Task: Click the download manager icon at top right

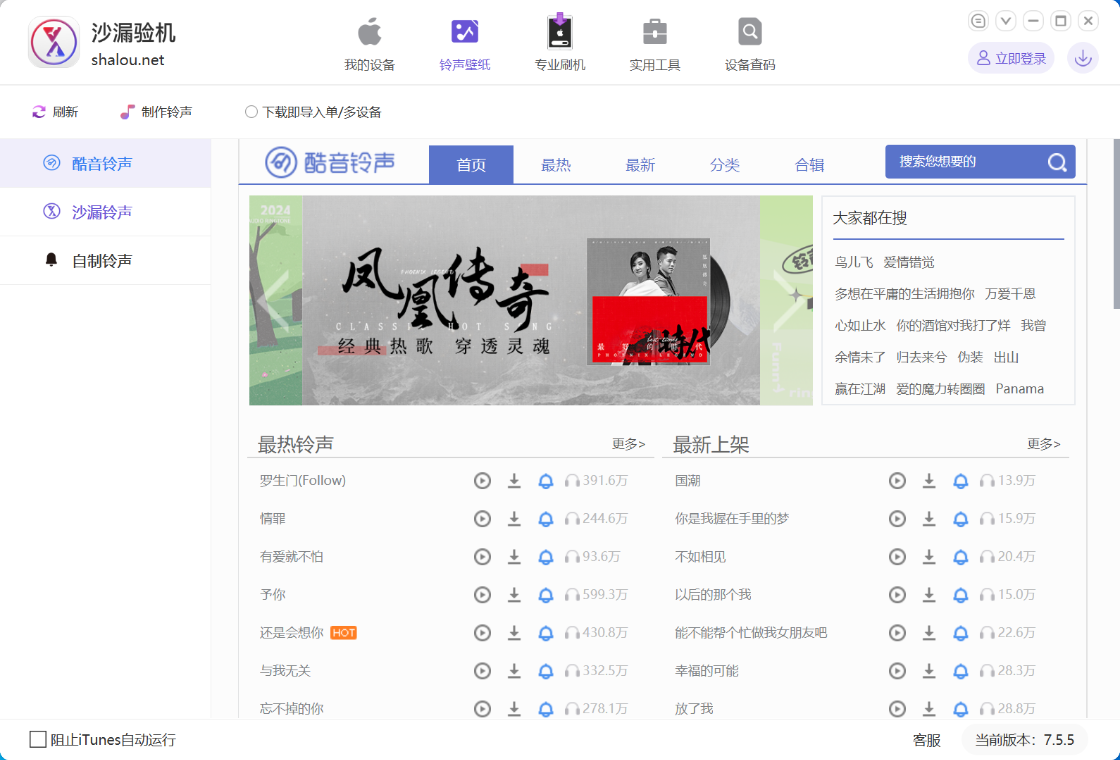Action: point(1083,58)
